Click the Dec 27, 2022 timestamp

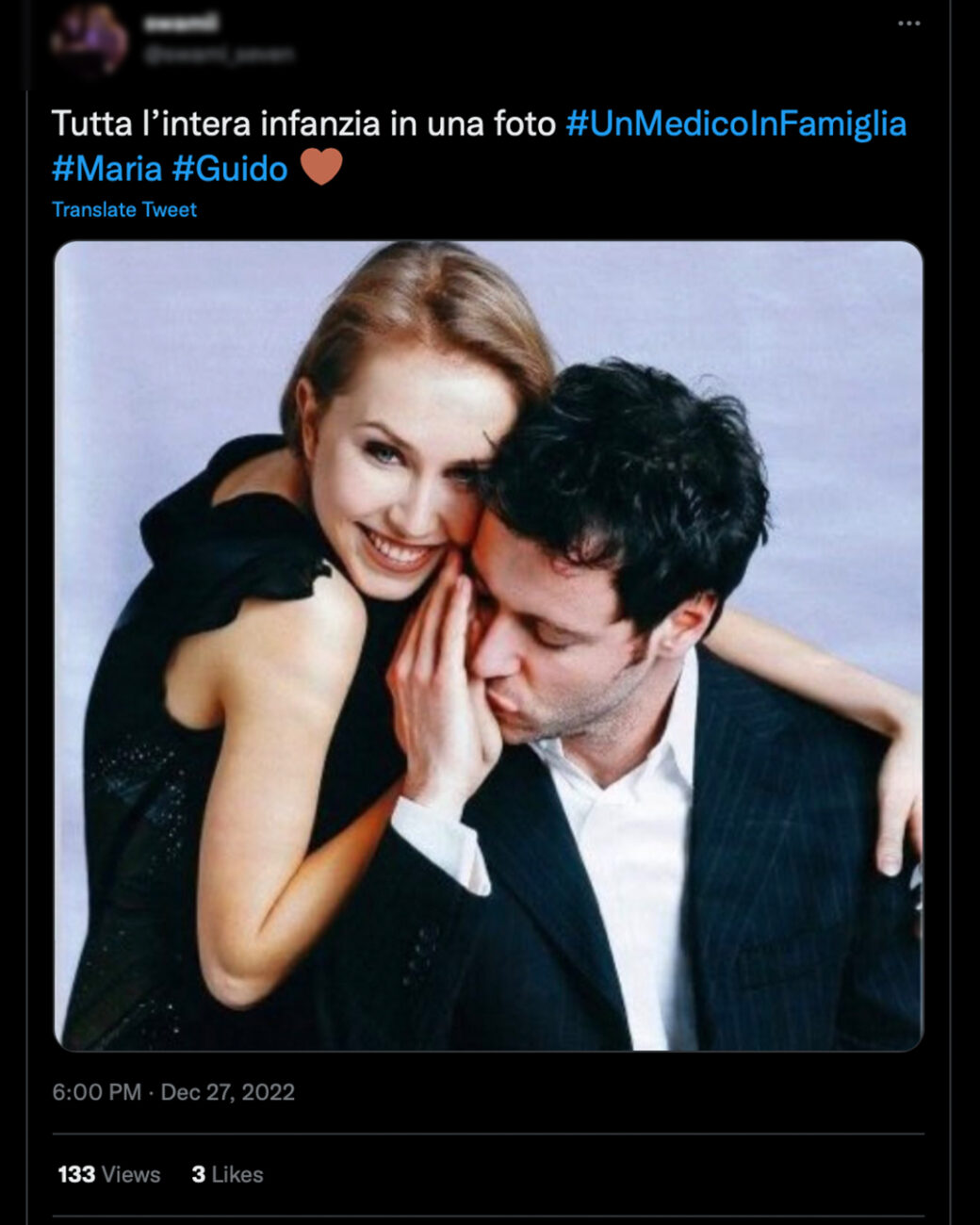point(226,1093)
